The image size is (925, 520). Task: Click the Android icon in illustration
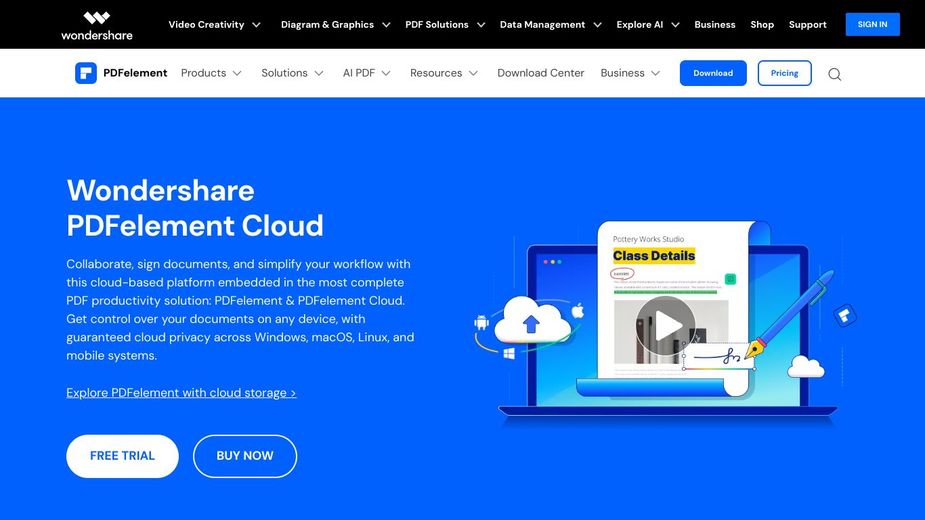coord(482,323)
